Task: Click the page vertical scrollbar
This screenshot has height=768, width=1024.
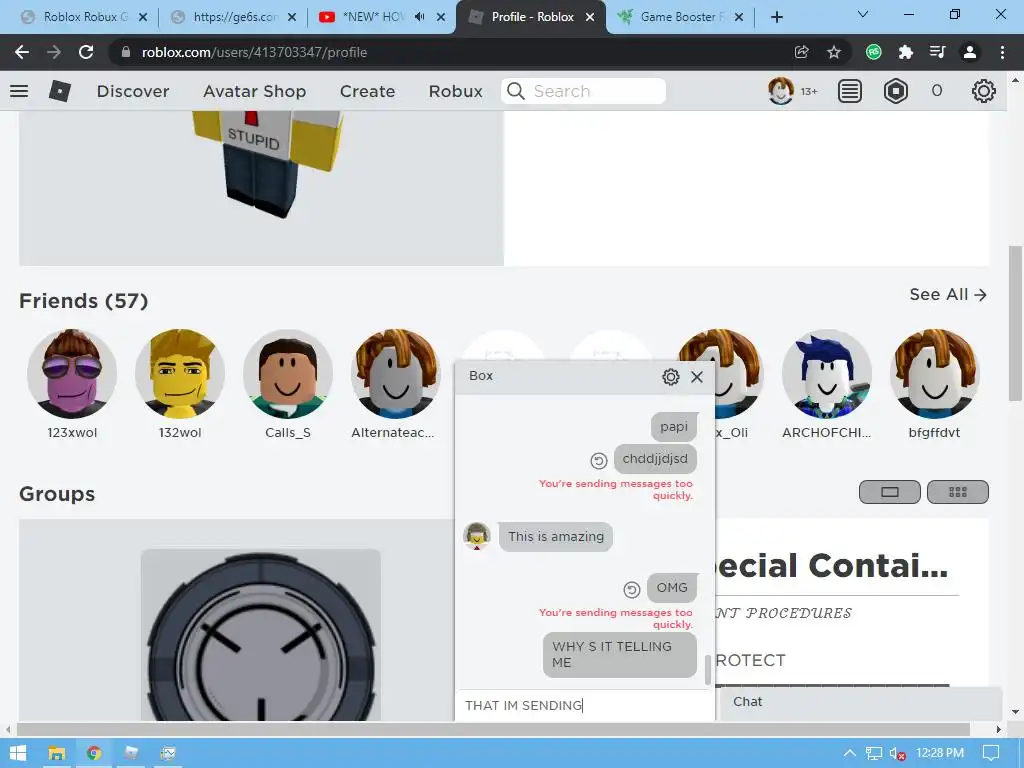Action: 1015,323
